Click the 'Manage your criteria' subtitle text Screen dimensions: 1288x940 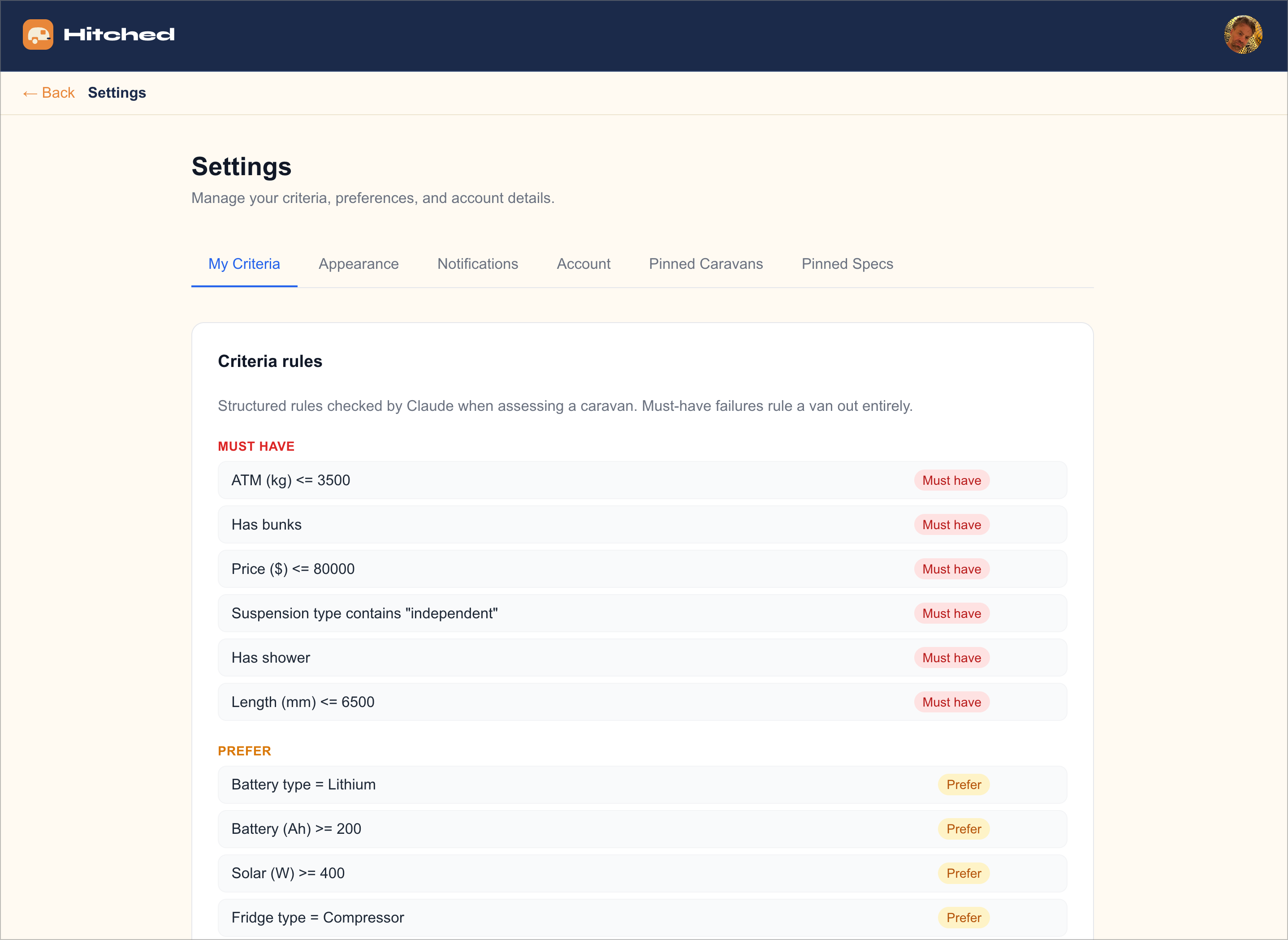(373, 198)
